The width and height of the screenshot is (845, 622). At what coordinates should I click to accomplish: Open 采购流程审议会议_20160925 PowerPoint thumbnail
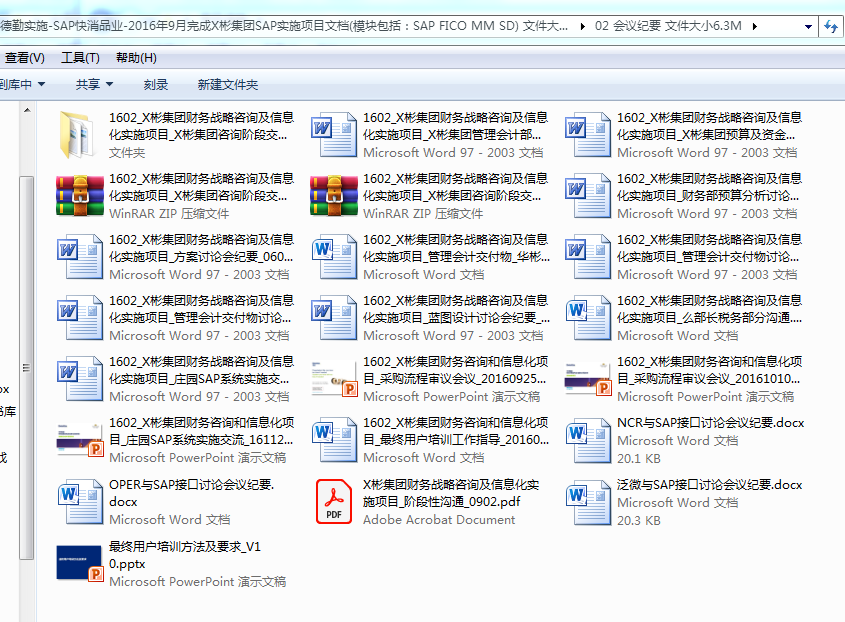(x=334, y=378)
